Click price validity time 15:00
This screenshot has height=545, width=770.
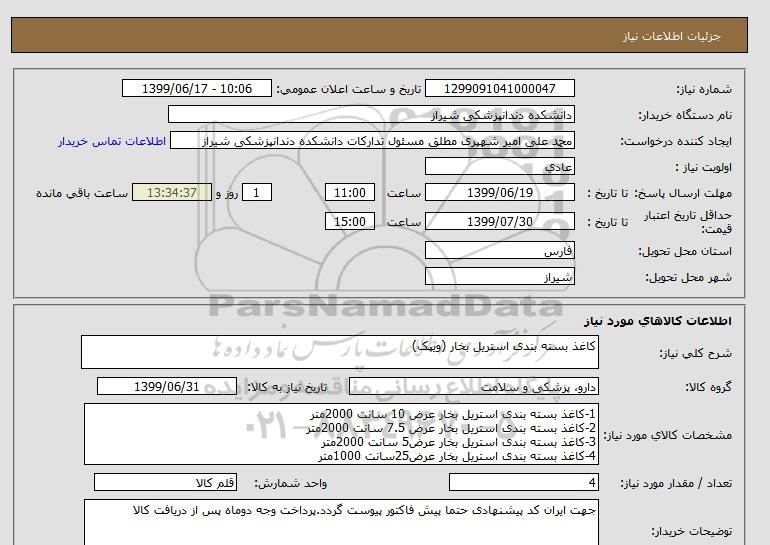click(x=350, y=221)
